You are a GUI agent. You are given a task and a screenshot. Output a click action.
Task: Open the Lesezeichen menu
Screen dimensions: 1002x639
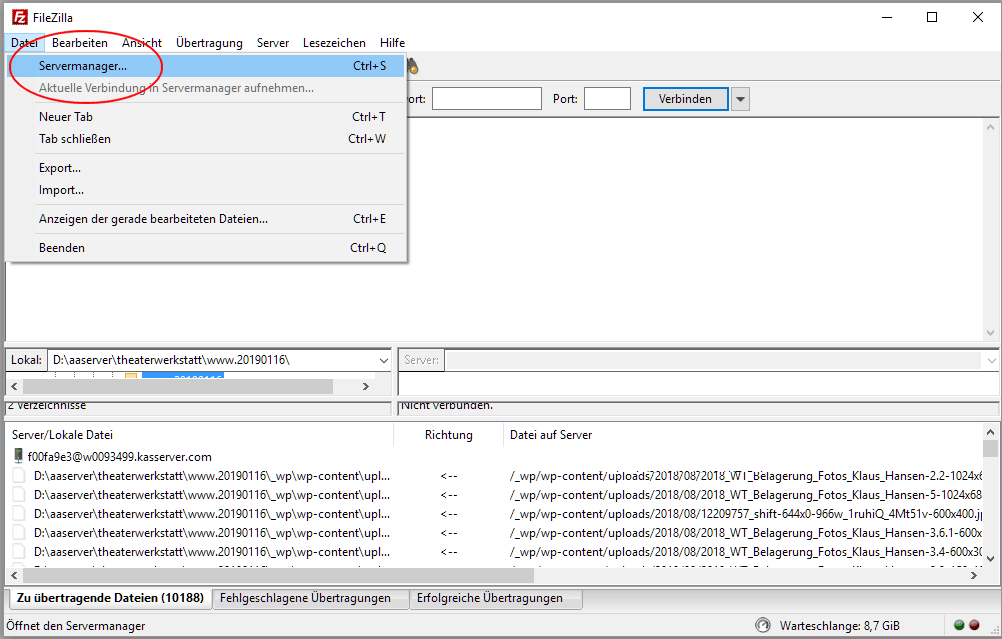334,43
